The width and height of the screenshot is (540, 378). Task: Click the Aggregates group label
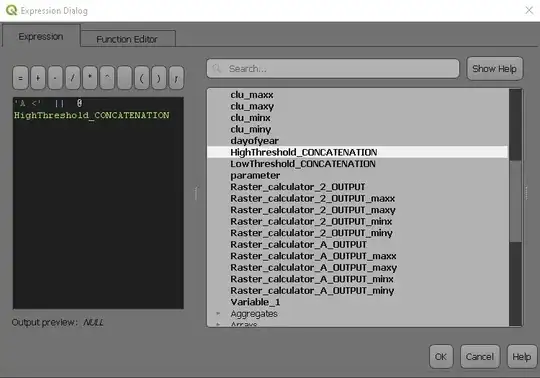coord(254,314)
